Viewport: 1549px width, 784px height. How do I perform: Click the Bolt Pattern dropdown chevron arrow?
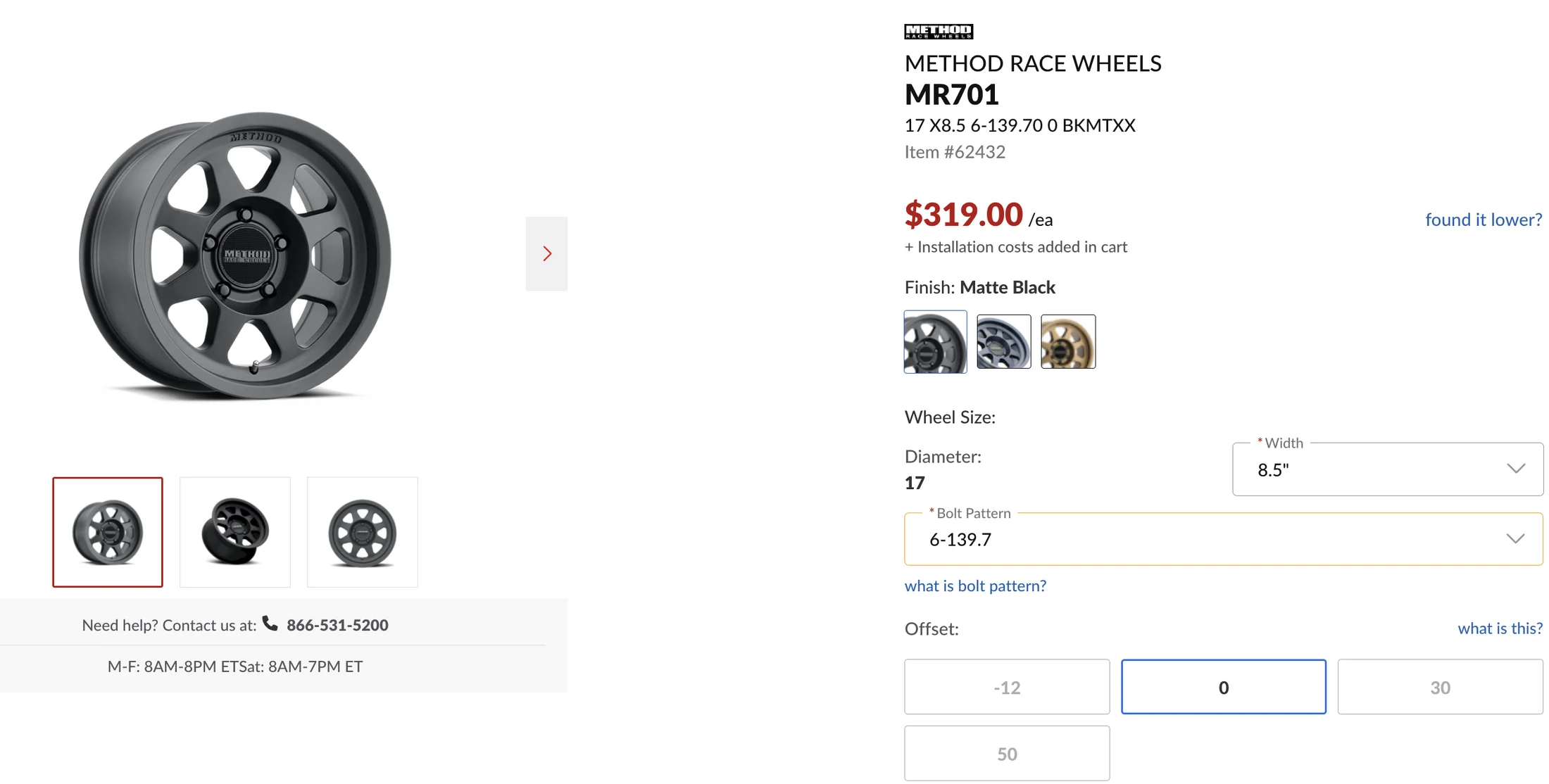coord(1515,539)
